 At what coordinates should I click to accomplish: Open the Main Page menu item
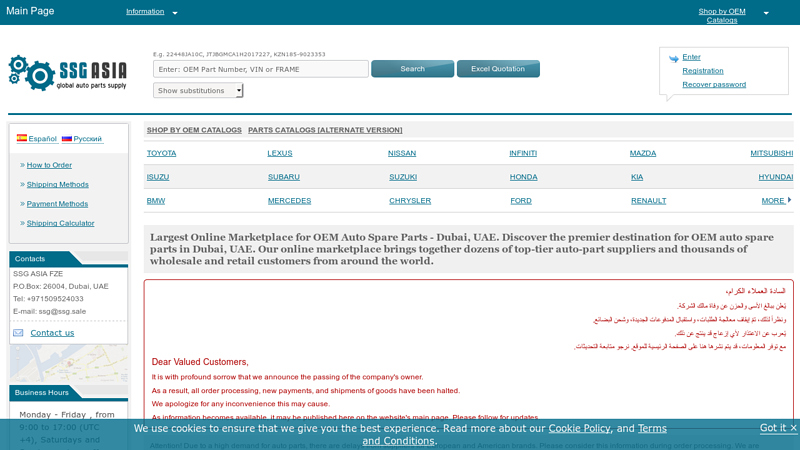[30, 12]
